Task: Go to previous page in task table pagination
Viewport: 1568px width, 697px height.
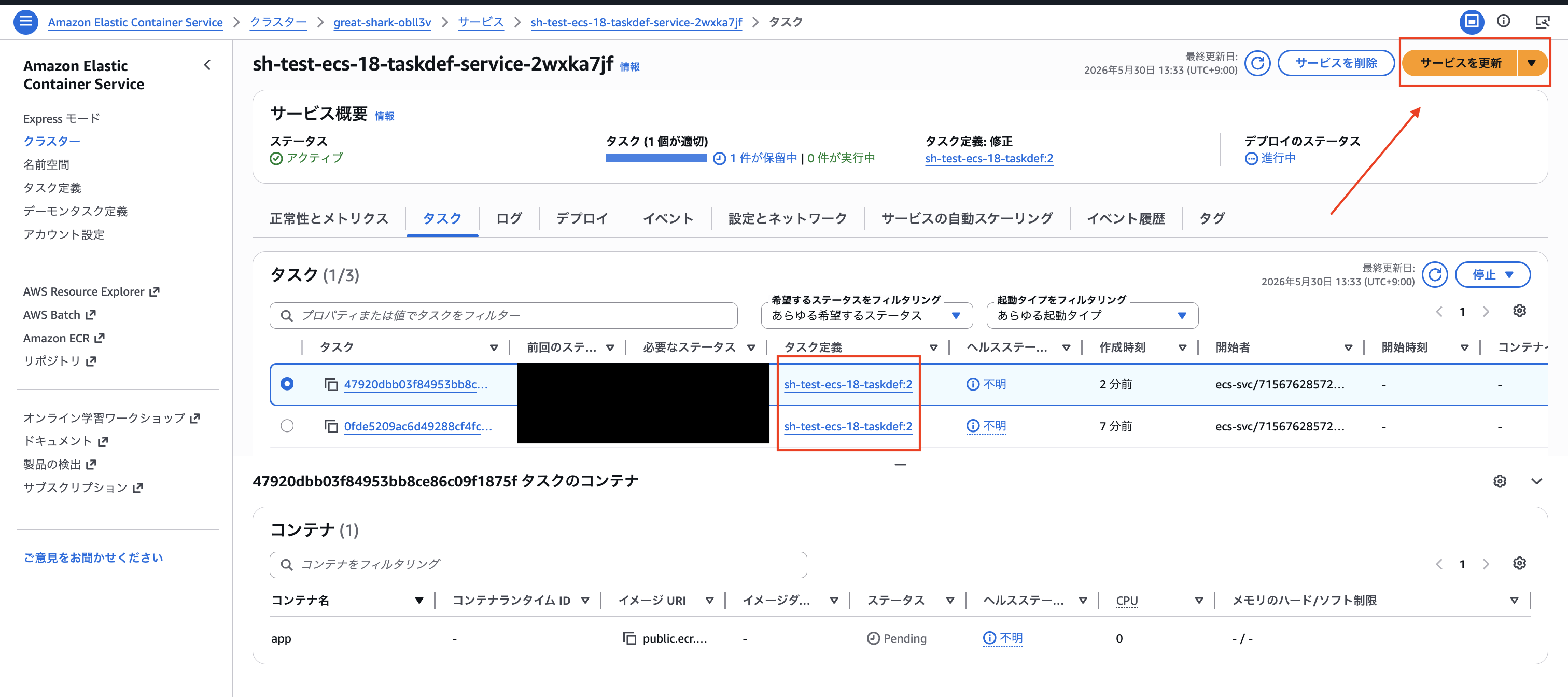Action: (1439, 312)
